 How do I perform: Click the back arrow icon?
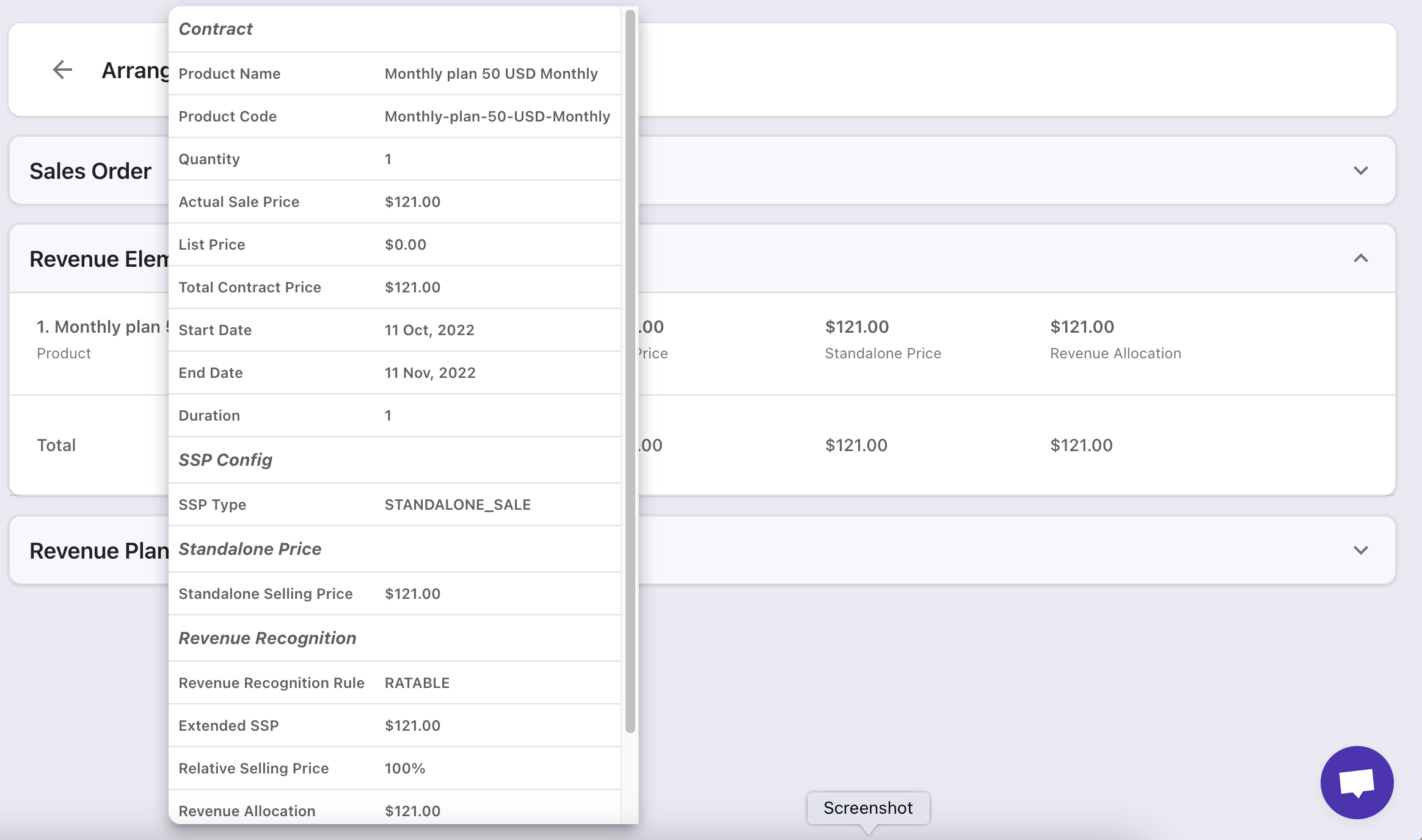(x=62, y=70)
